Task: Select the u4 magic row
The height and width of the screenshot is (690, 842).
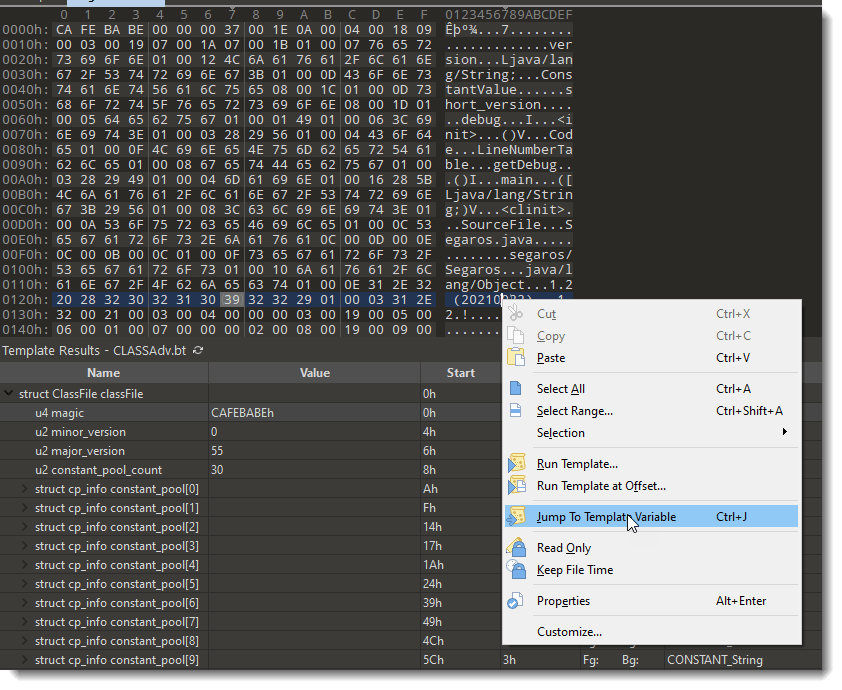Action: pyautogui.click(x=250, y=412)
